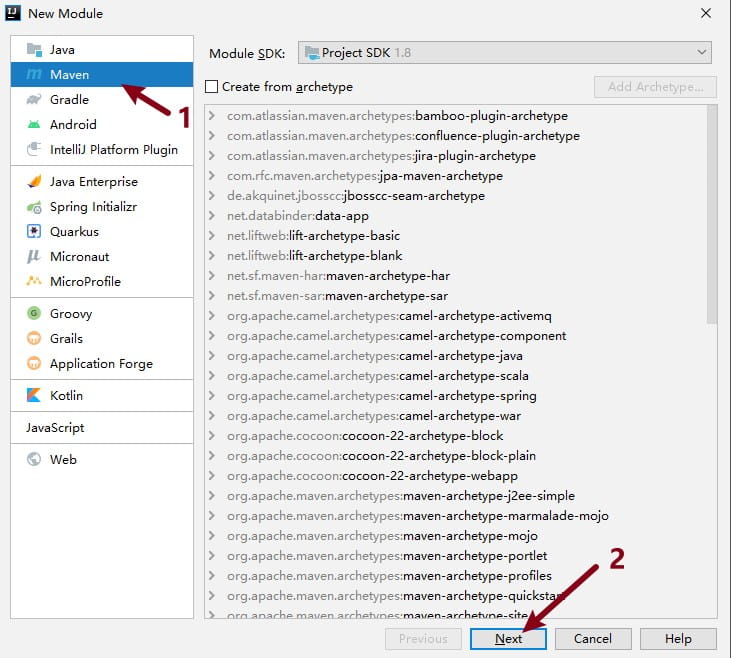This screenshot has width=733, height=658.
Task: Expand the data-app archetype chevron
Action: pos(212,216)
